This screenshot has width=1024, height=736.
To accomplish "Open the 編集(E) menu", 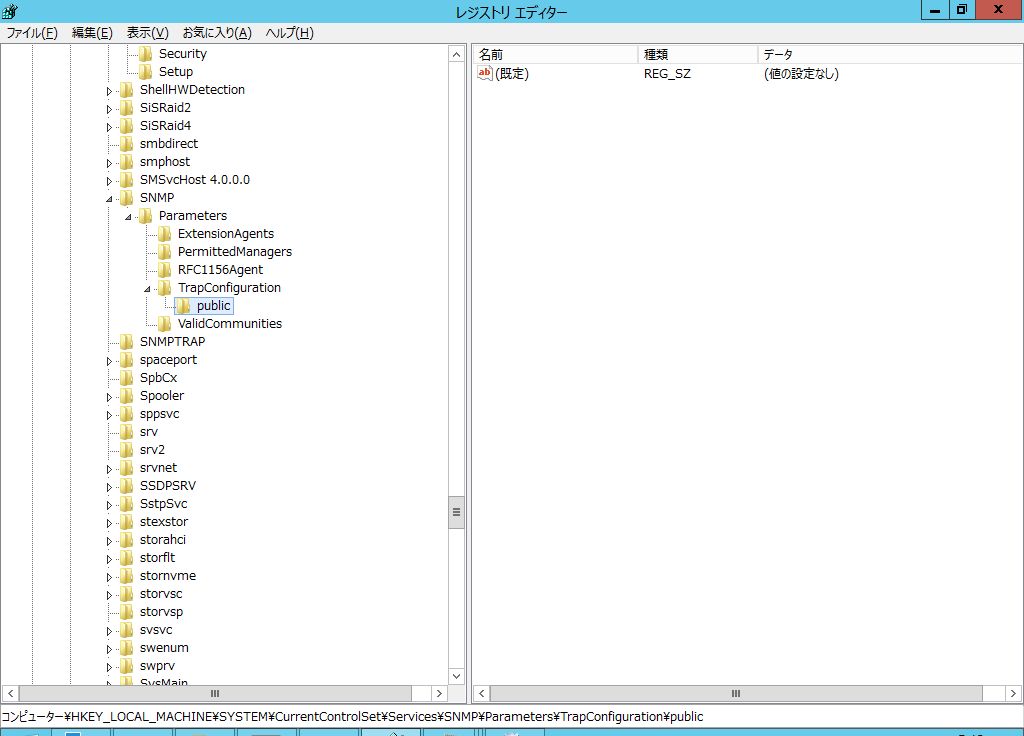I will tap(92, 33).
